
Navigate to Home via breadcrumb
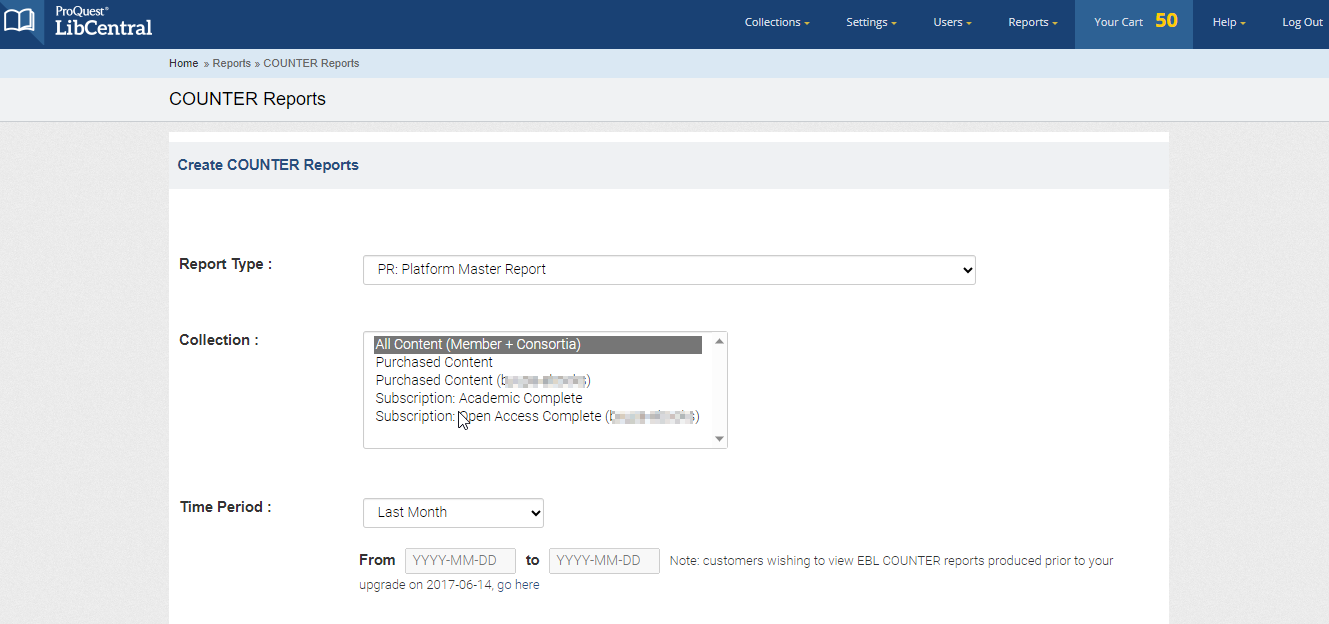pos(183,63)
